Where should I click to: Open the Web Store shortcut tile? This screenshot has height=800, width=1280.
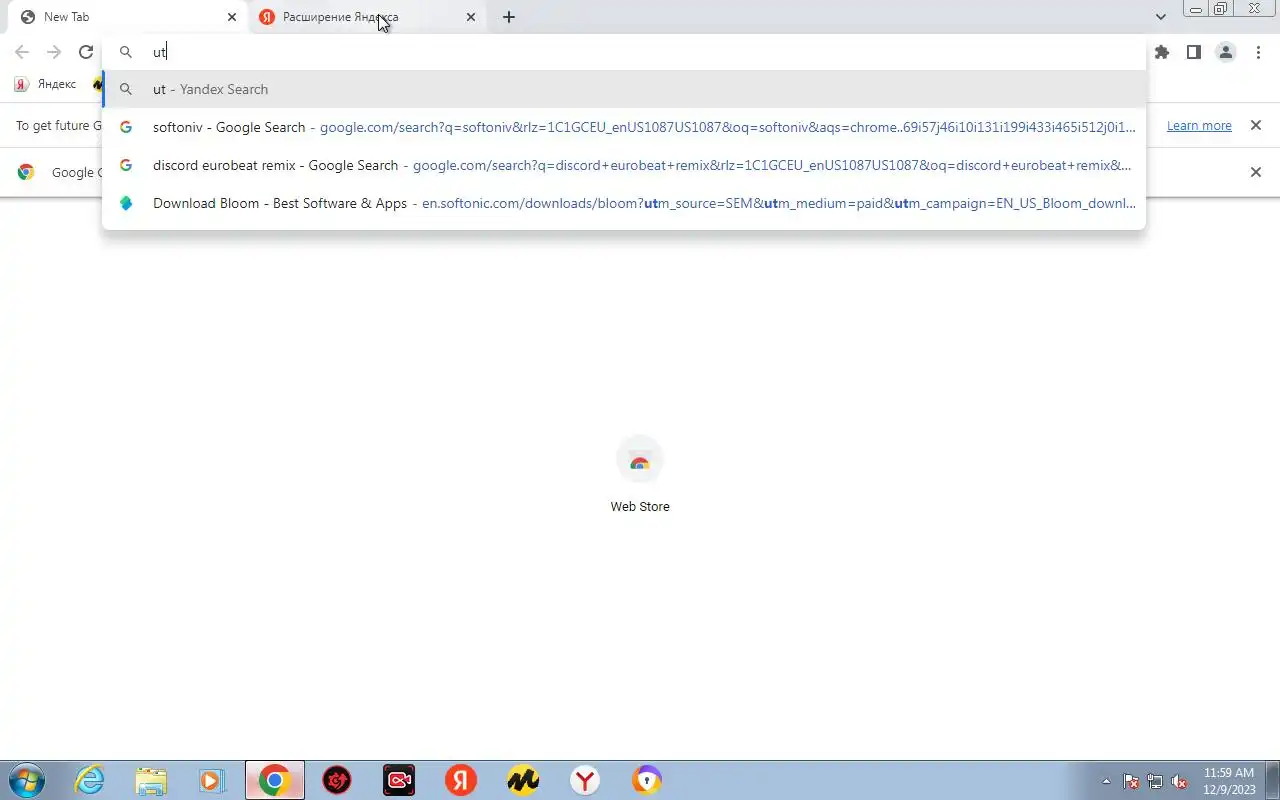click(640, 460)
